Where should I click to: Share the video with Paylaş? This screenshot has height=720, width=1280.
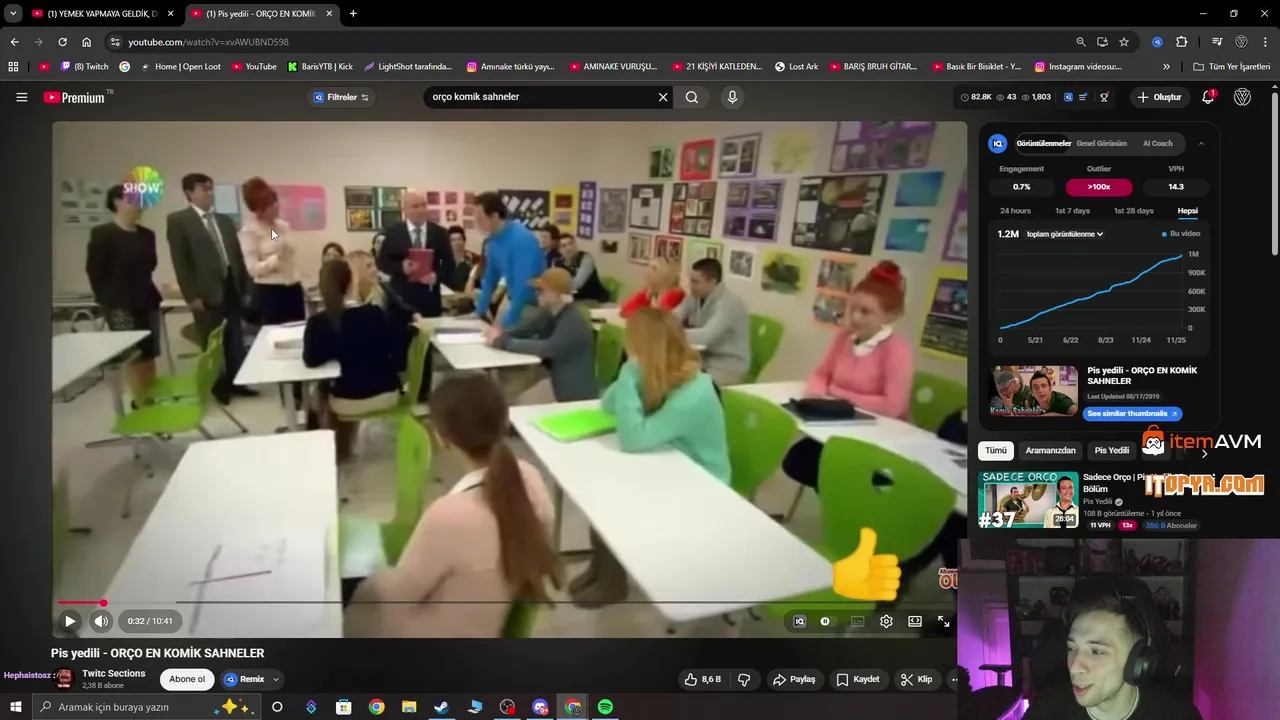[x=794, y=679]
